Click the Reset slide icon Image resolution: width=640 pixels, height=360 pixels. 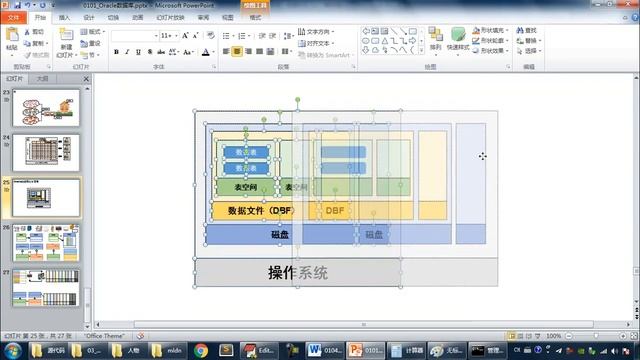click(x=84, y=43)
